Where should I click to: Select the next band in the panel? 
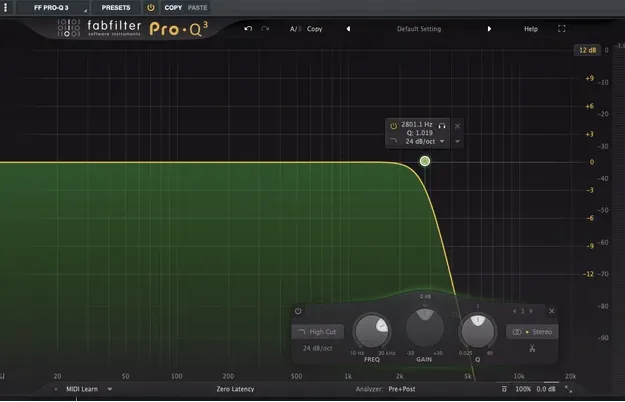(x=531, y=311)
